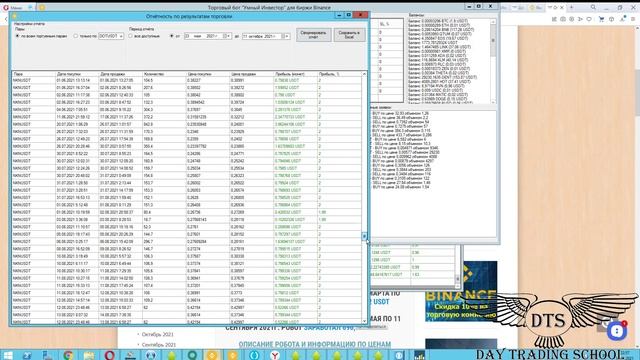Open File Explorer from the taskbar
The image size is (640, 360).
point(89,355)
